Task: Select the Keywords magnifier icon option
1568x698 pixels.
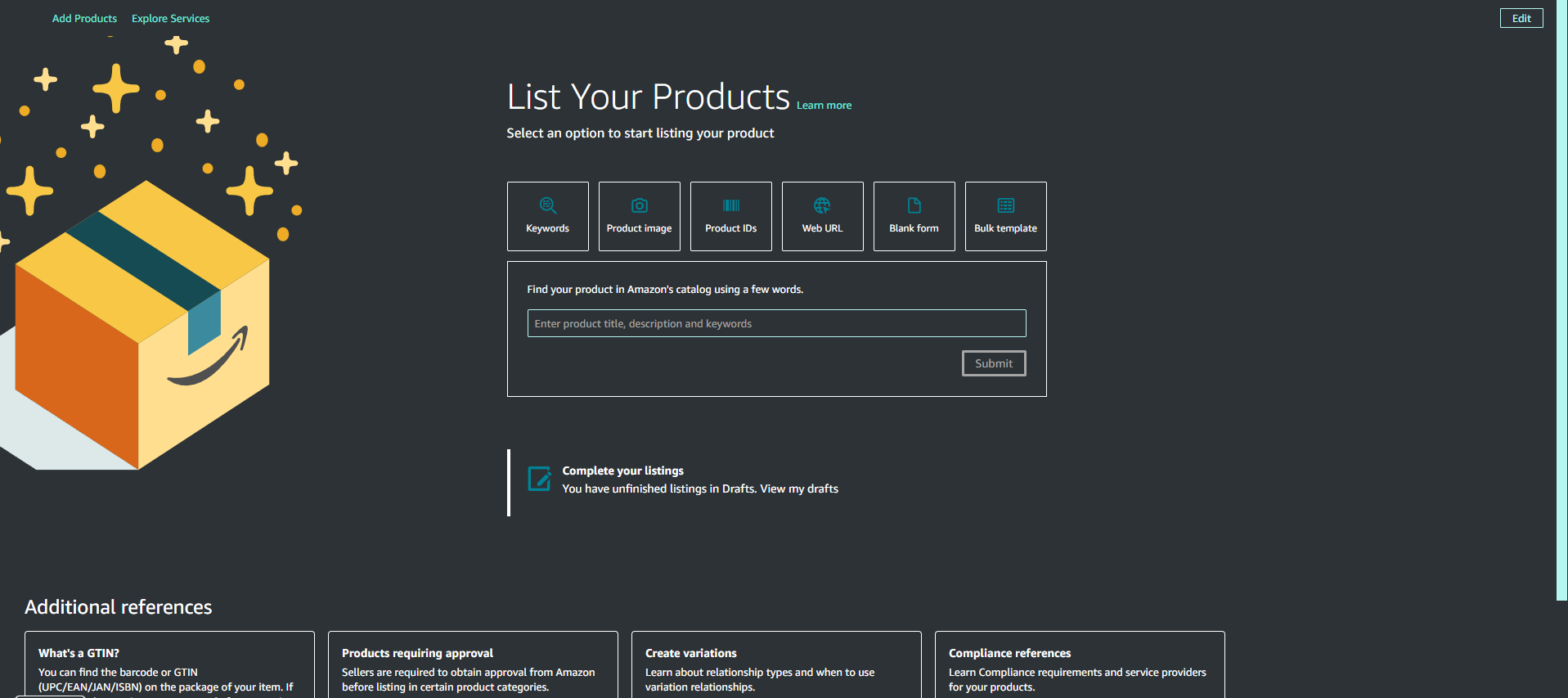Action: (x=547, y=205)
